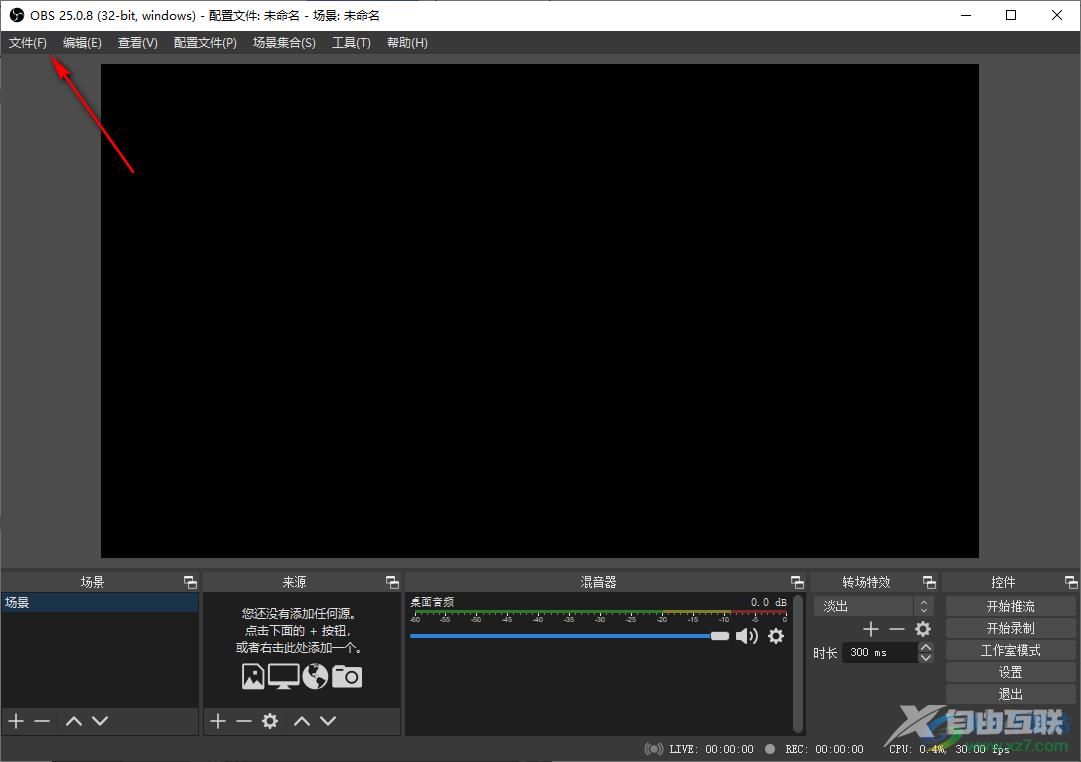Image resolution: width=1081 pixels, height=762 pixels.
Task: Open the 场景集合(S) menu
Action: click(x=284, y=43)
